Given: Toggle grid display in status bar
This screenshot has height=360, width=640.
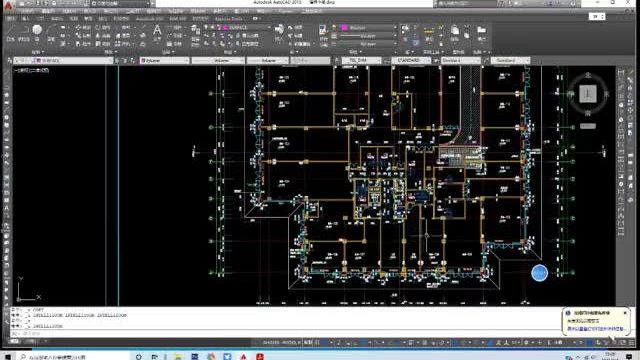Looking at the screenshot, I should pos(318,342).
